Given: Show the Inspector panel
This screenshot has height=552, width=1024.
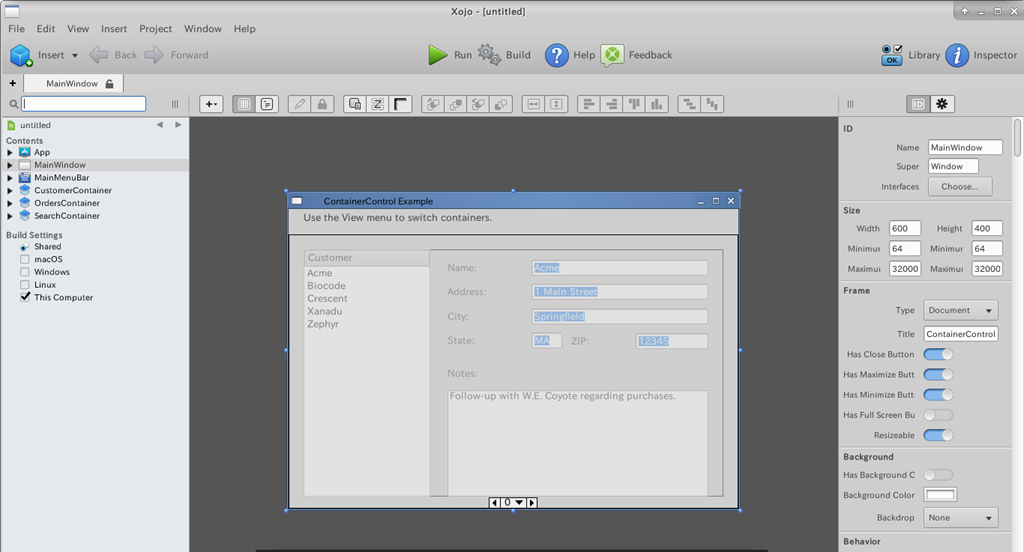Looking at the screenshot, I should (x=981, y=55).
